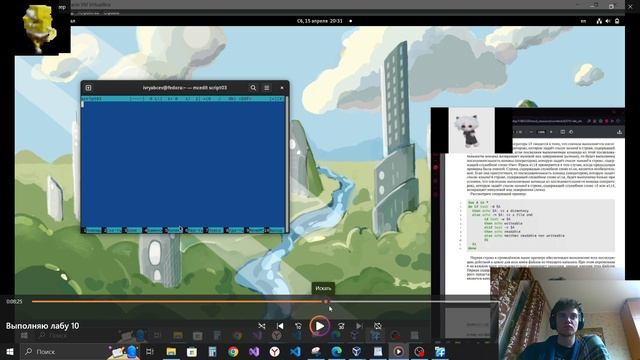The height and width of the screenshot is (360, 640).
Task: Click the power icon in the GNOME panel
Action: click(617, 21)
